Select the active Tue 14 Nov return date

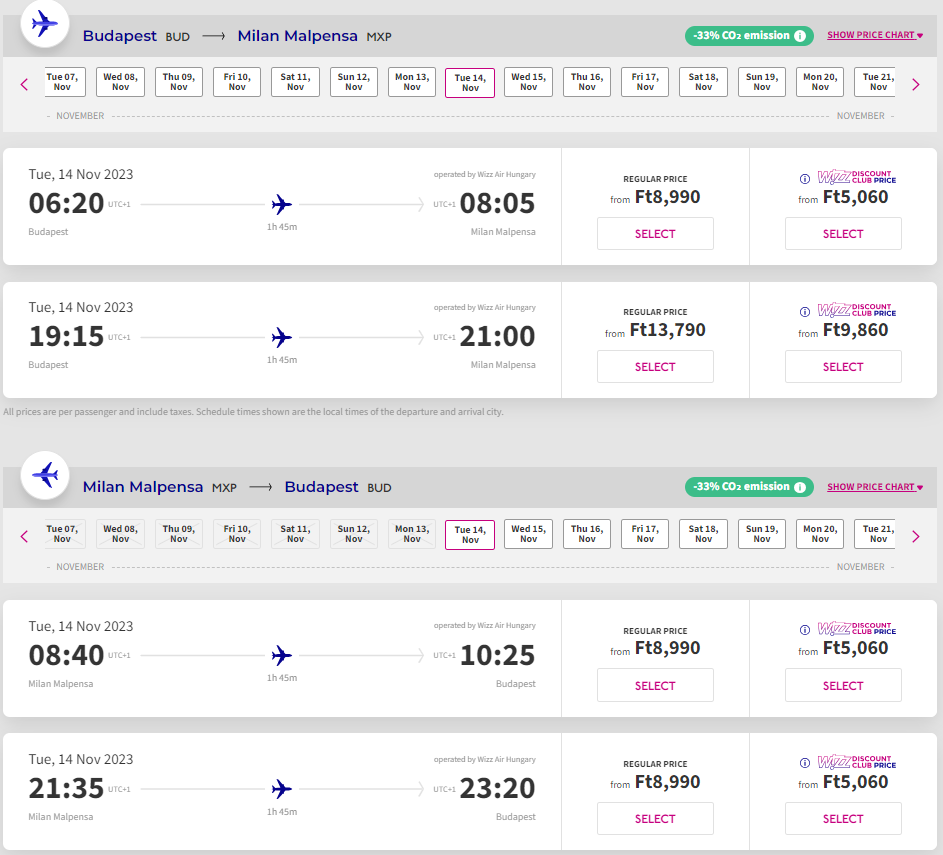(x=470, y=535)
